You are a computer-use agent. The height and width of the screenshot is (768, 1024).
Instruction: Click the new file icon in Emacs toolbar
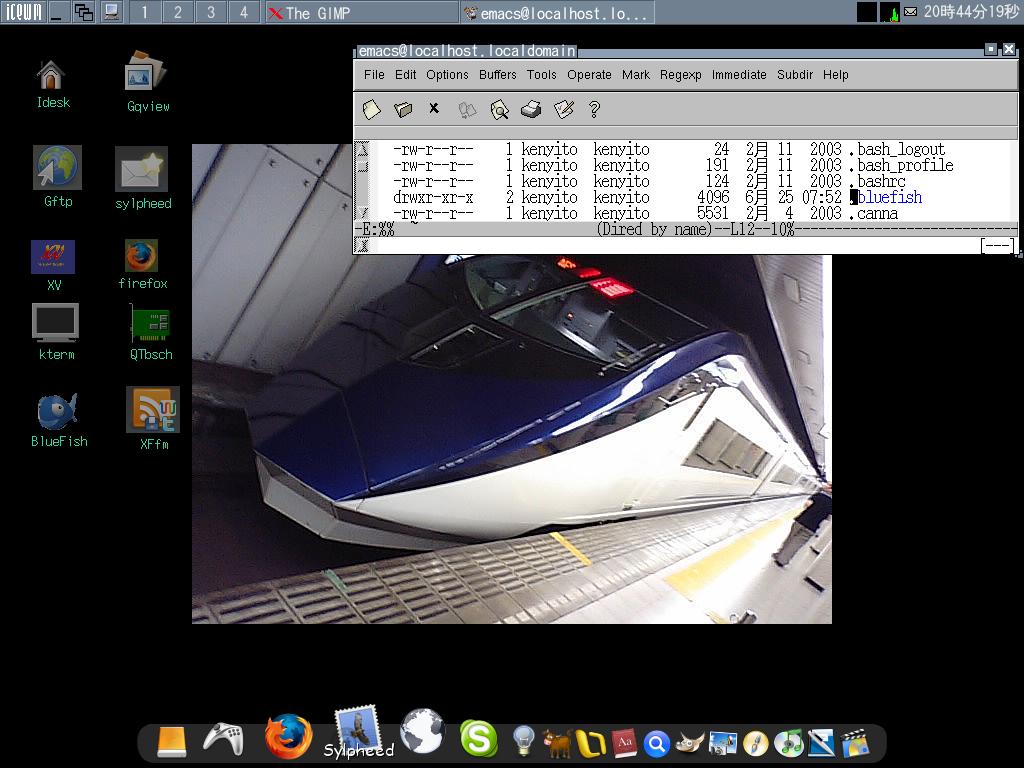(371, 109)
